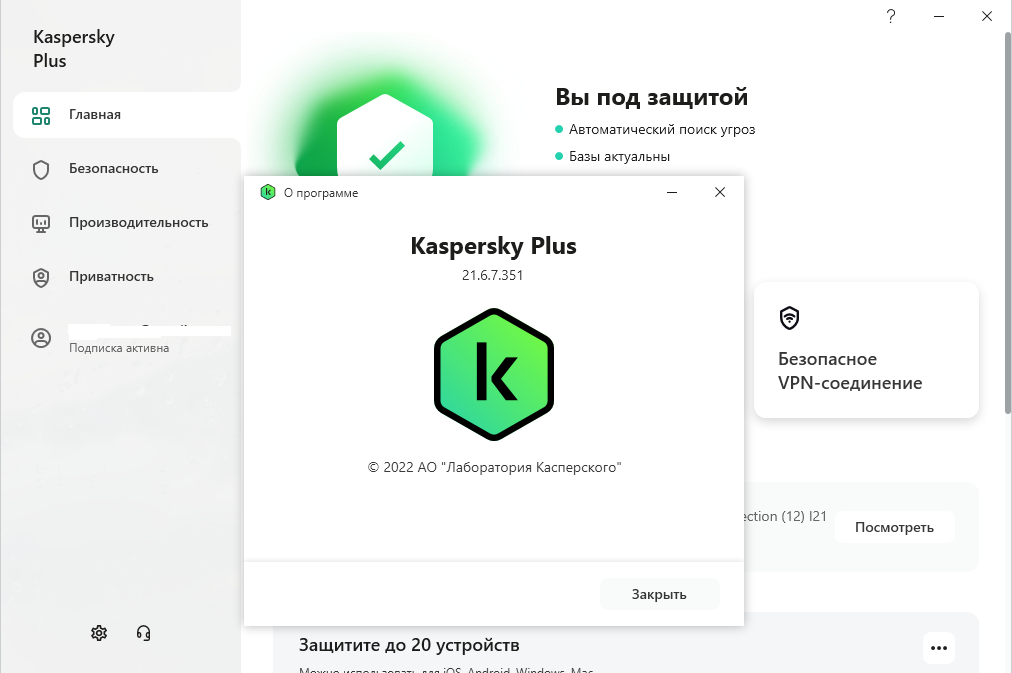The height and width of the screenshot is (673, 1012).
Task: Select the Производительность sidebar tab
Action: pos(138,223)
